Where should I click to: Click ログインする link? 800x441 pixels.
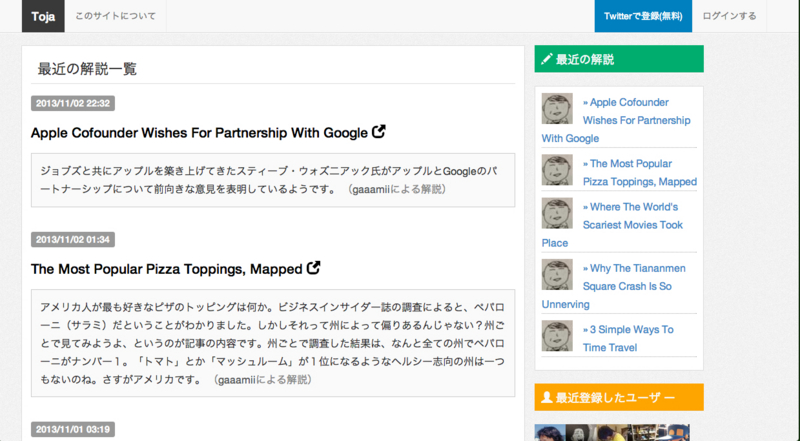pos(729,16)
